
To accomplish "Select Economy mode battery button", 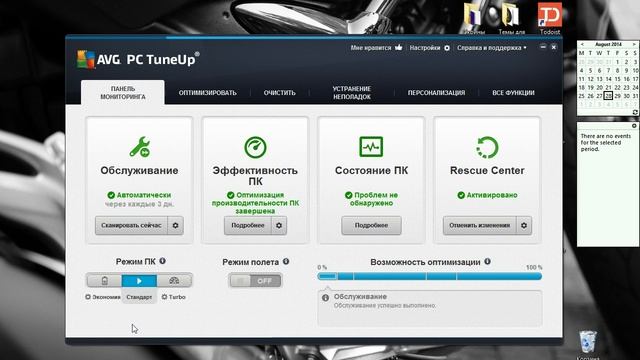I will 104,281.
